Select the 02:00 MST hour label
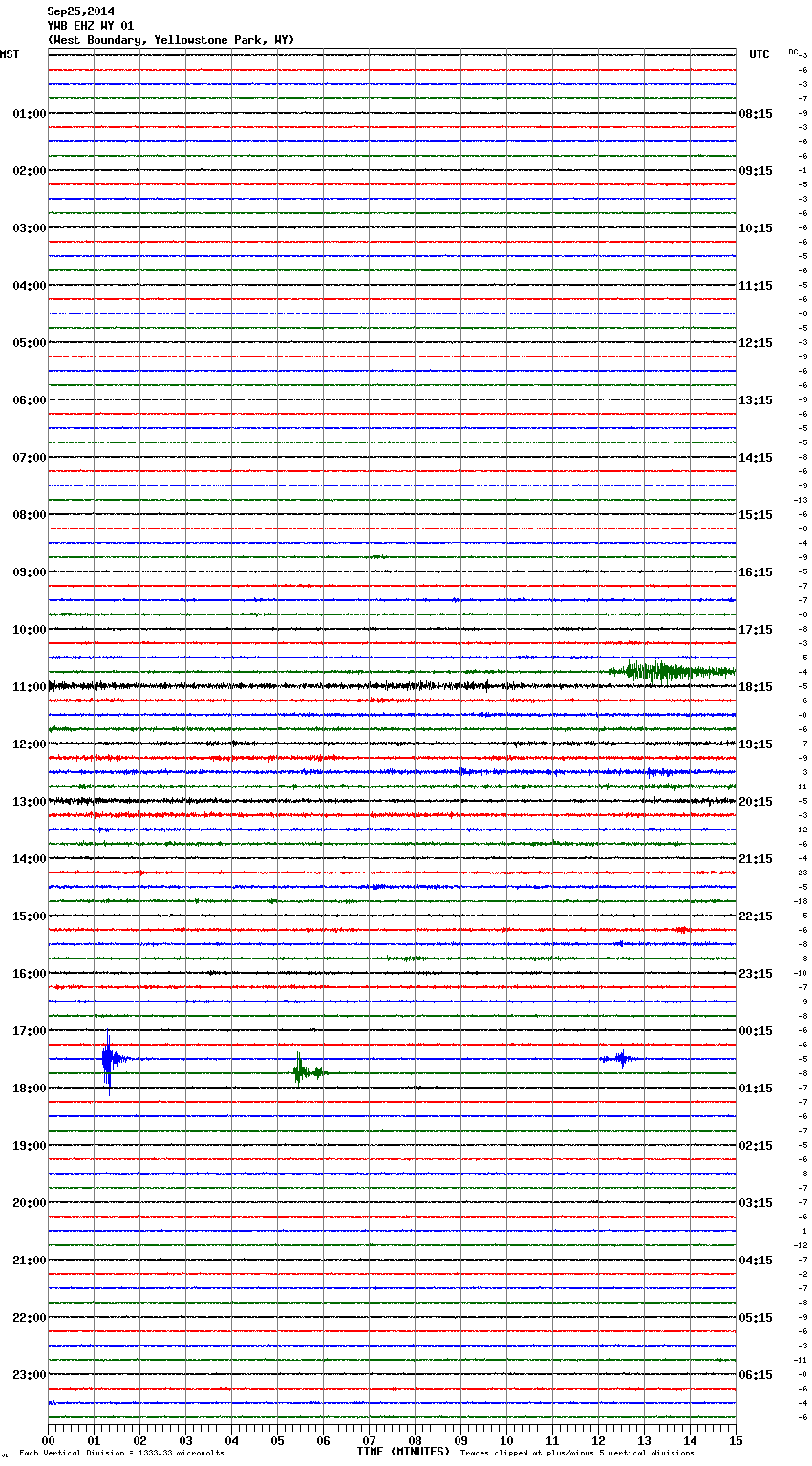812x1466 pixels. click(x=30, y=171)
